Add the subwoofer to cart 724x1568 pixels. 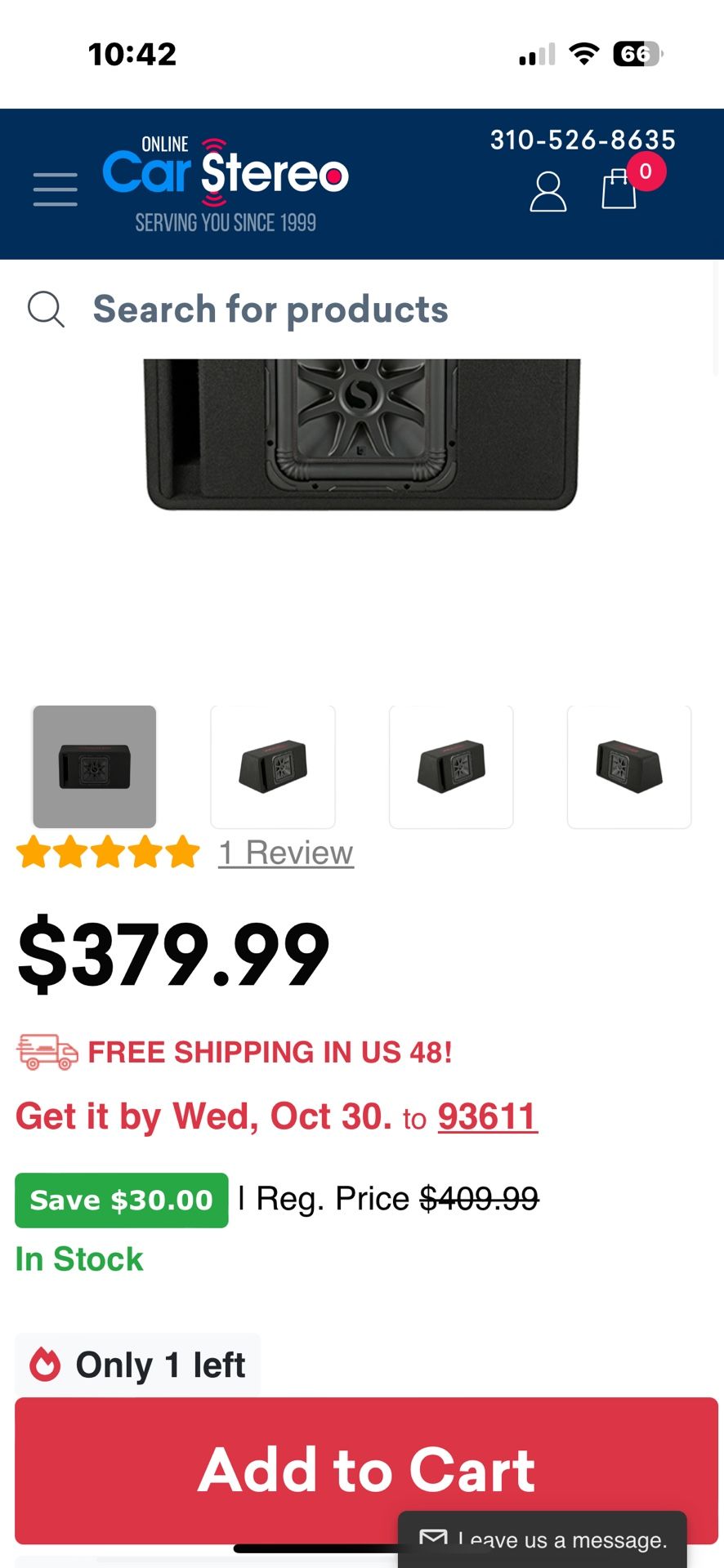[x=366, y=1470]
